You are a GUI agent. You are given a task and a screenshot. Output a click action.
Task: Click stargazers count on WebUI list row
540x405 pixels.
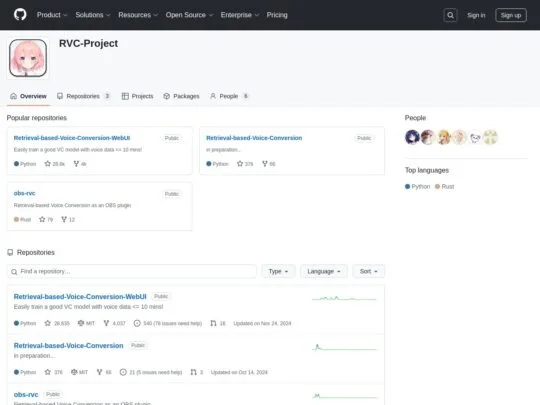[57, 323]
